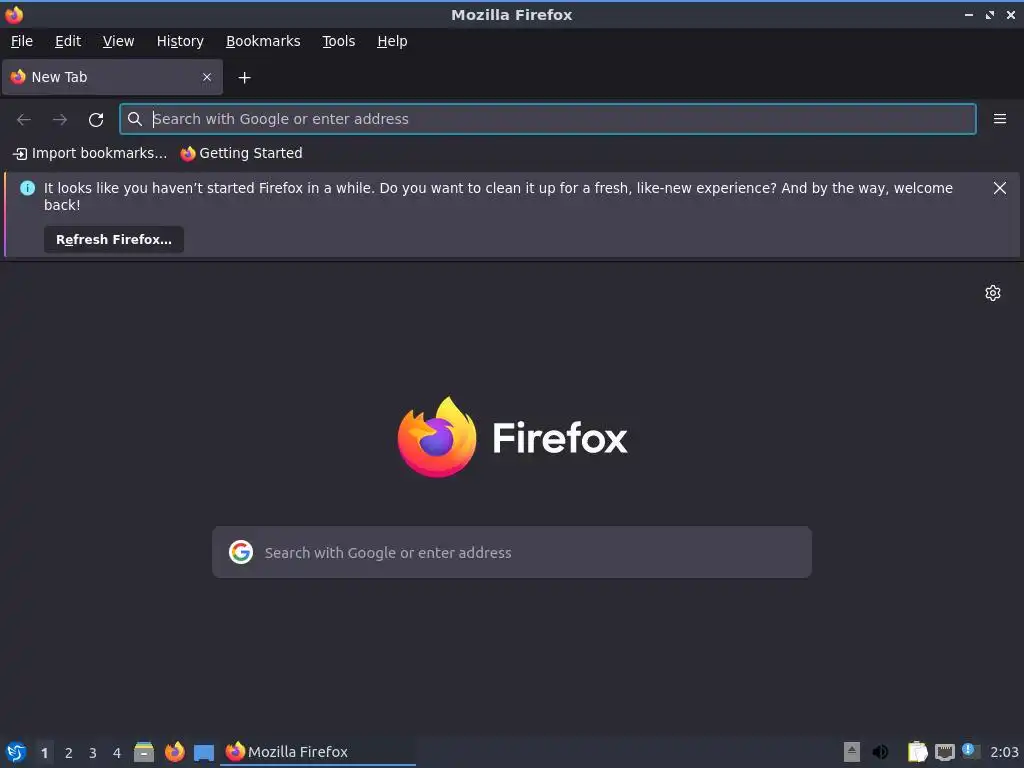Screen dimensions: 1024x768
Task: Click the removable media eject tray icon
Action: (x=852, y=752)
